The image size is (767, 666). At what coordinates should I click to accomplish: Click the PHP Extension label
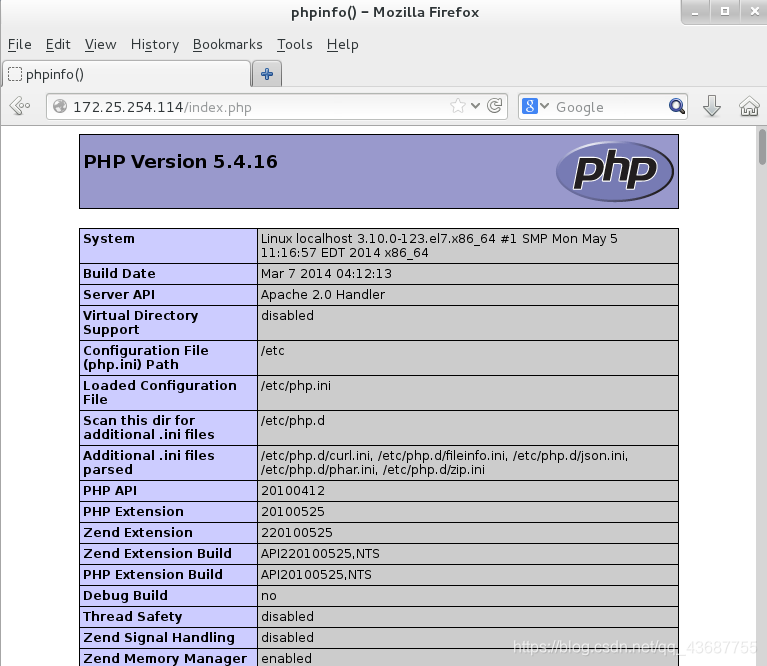pyautogui.click(x=134, y=511)
